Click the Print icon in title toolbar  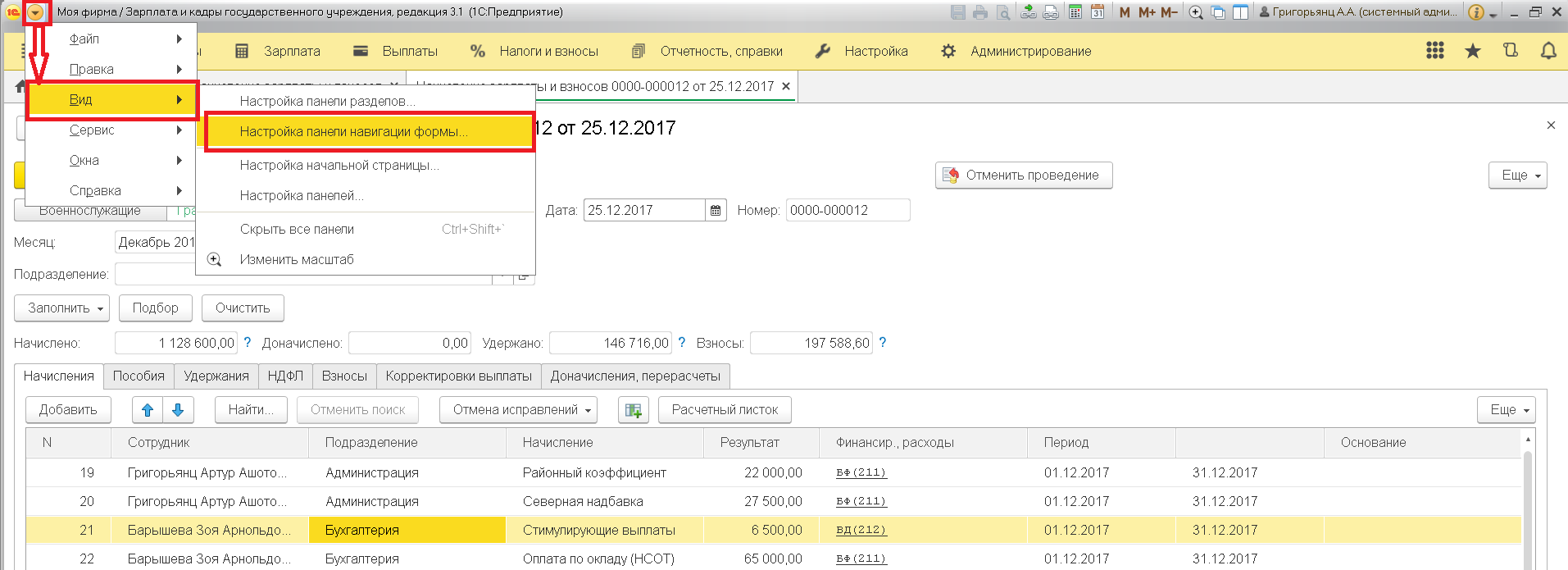click(980, 12)
